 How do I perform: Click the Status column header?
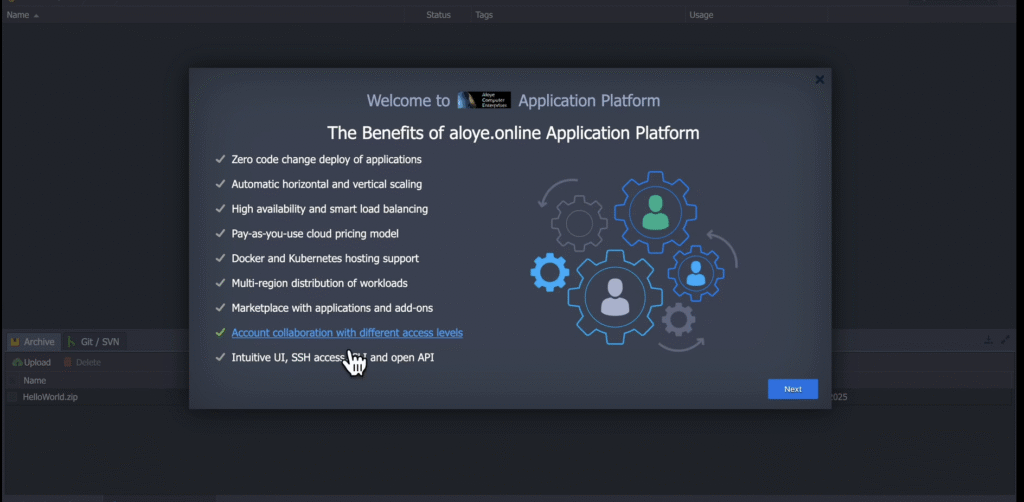point(438,15)
